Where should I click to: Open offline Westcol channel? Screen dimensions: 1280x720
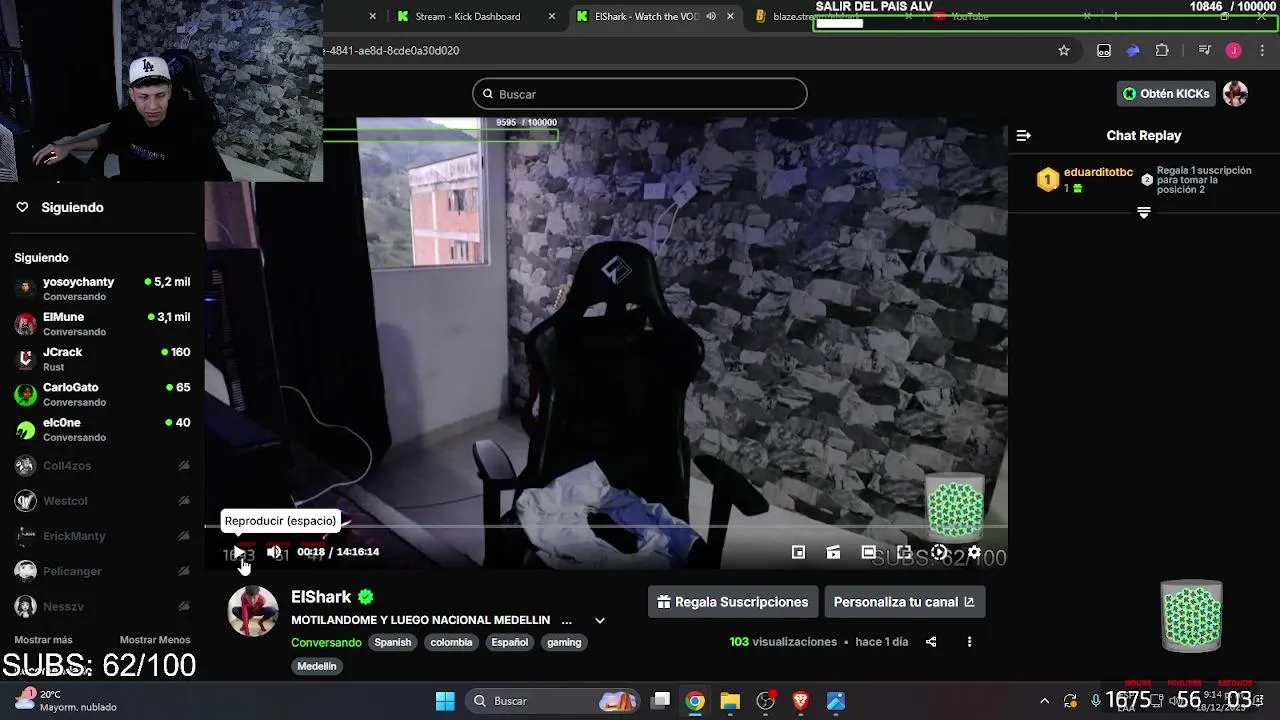(102, 500)
